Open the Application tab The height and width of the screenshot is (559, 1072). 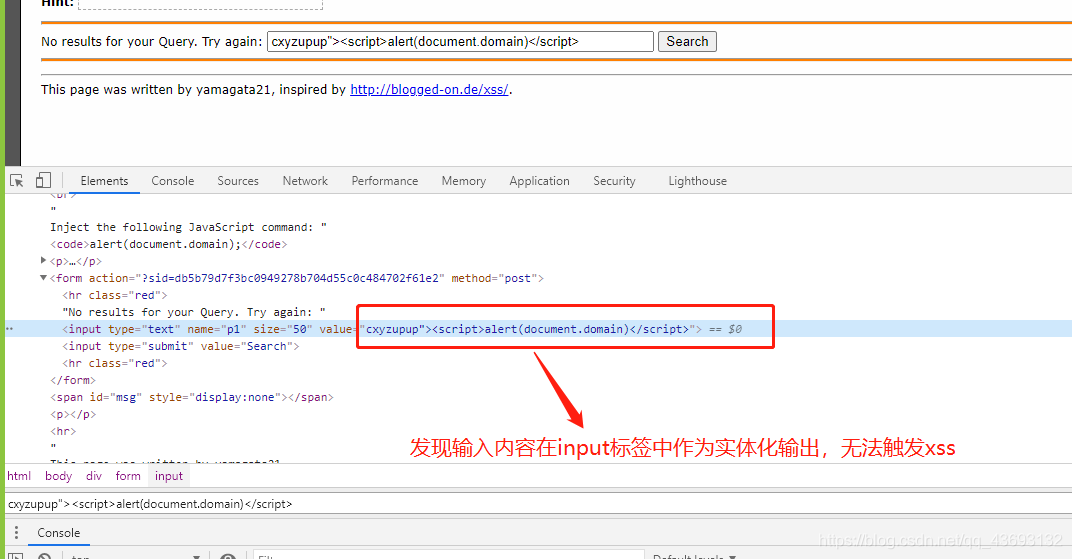tap(539, 181)
